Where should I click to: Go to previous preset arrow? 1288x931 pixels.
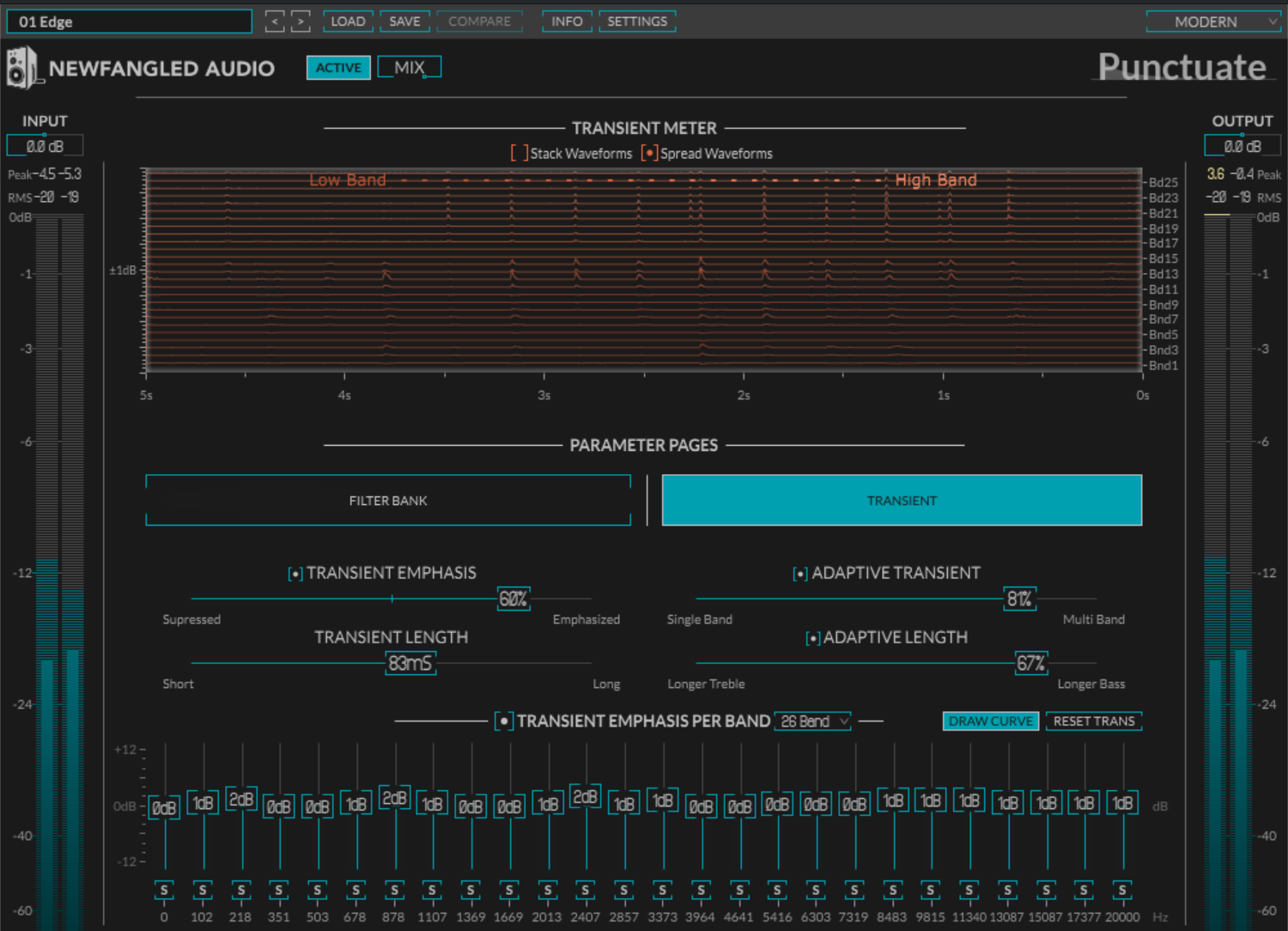click(x=275, y=21)
